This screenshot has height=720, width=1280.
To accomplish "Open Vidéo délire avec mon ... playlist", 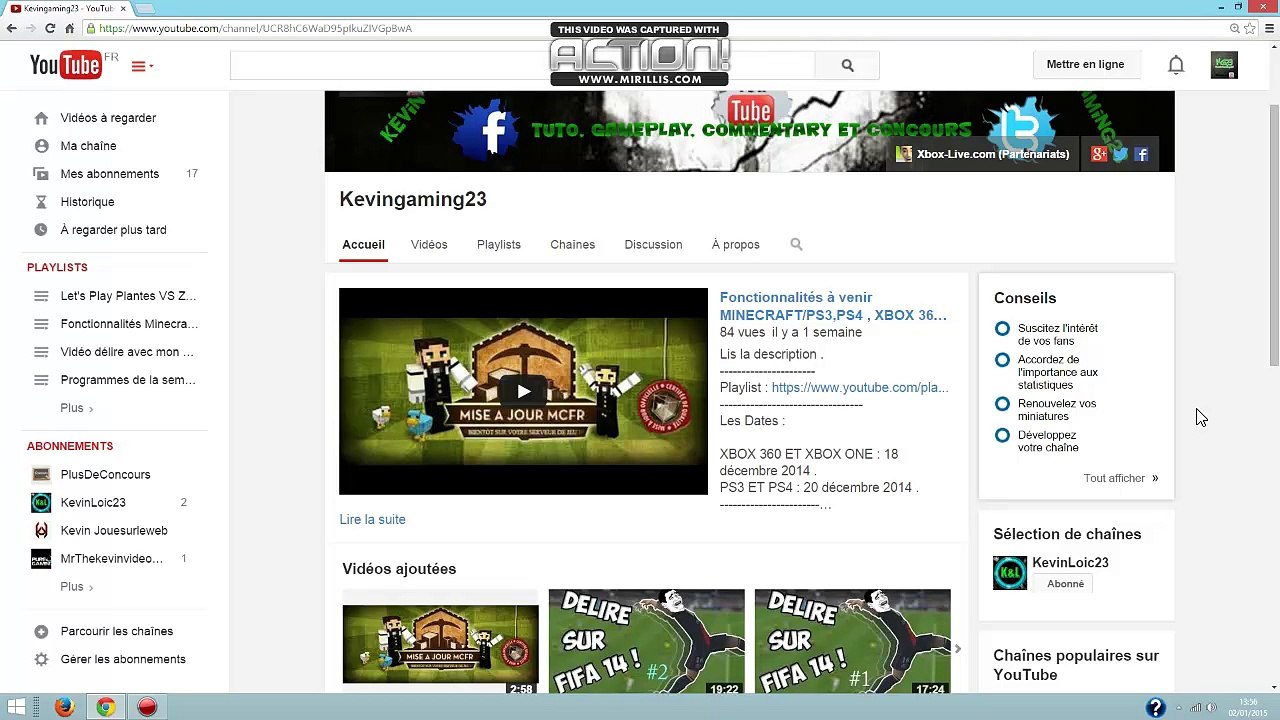I will tap(127, 352).
